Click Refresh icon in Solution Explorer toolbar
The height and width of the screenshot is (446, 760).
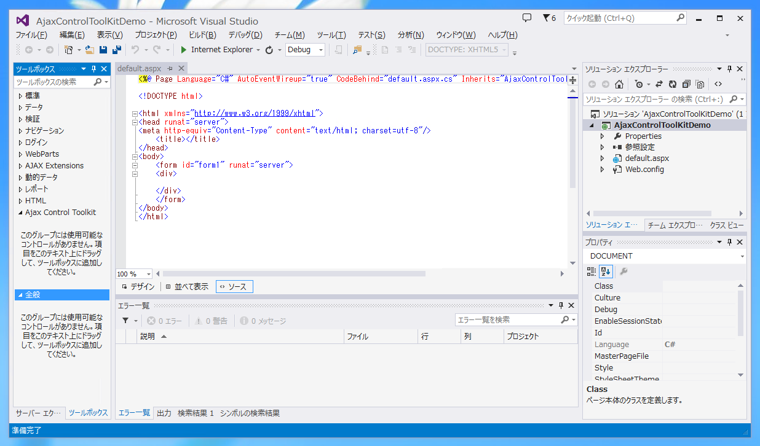coord(672,84)
